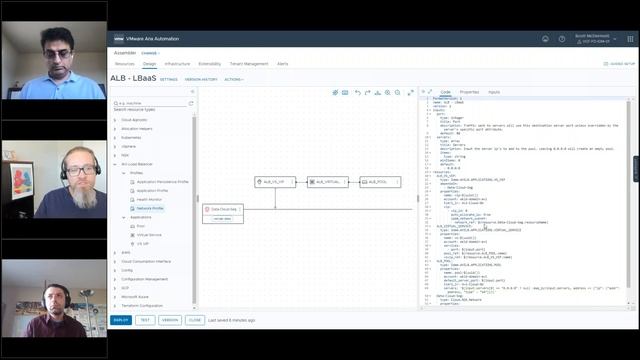Viewport: 640px width, 360px height.
Task: Click the DEPLOY button
Action: pyautogui.click(x=121, y=320)
